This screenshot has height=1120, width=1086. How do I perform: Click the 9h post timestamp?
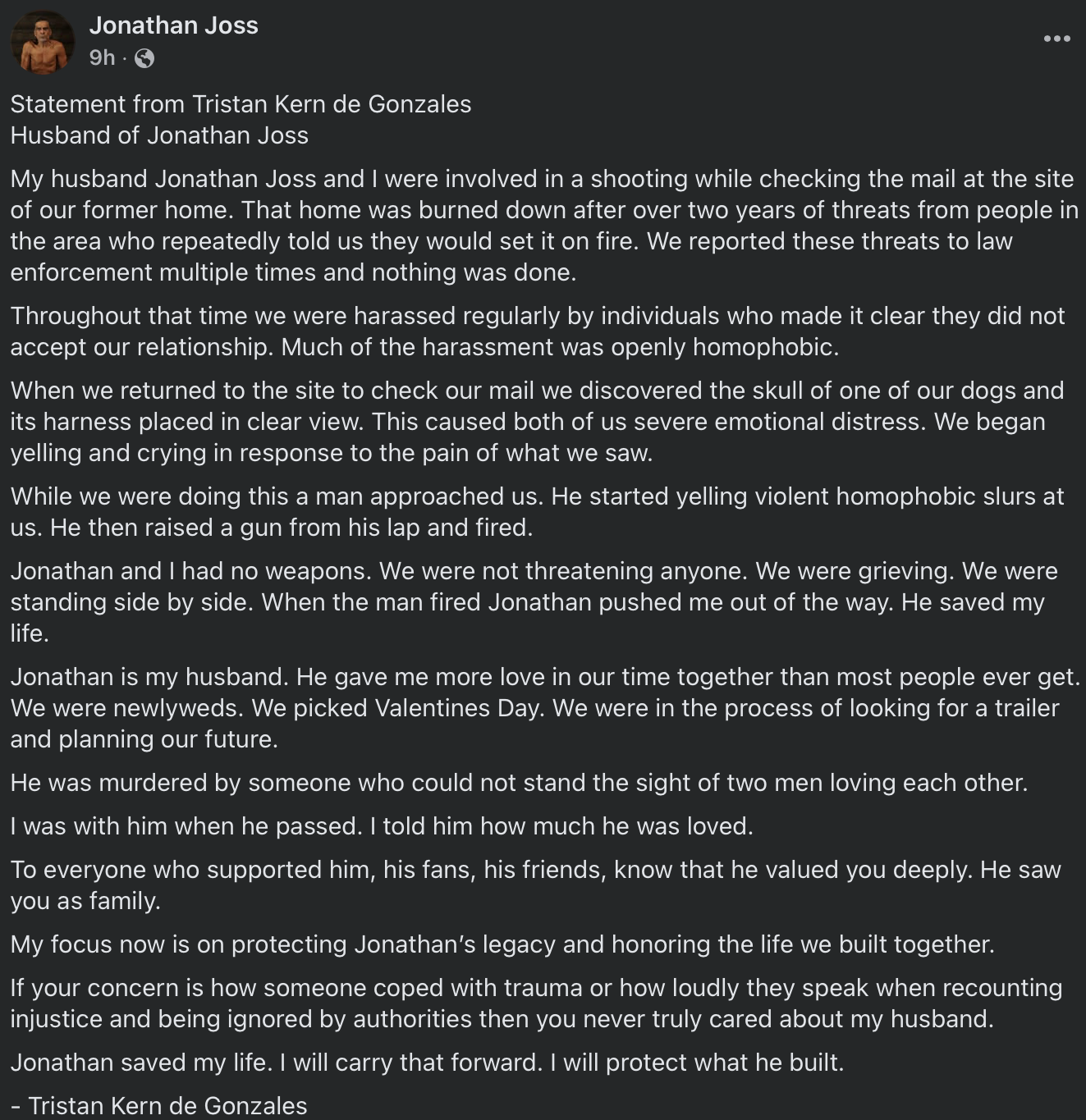click(x=102, y=57)
